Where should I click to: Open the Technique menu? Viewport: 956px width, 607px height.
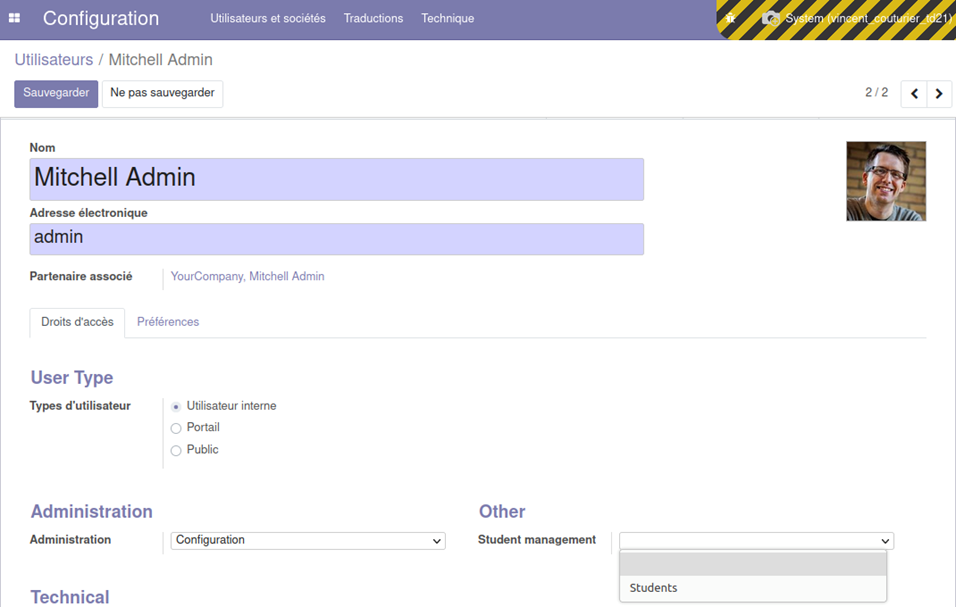447,18
